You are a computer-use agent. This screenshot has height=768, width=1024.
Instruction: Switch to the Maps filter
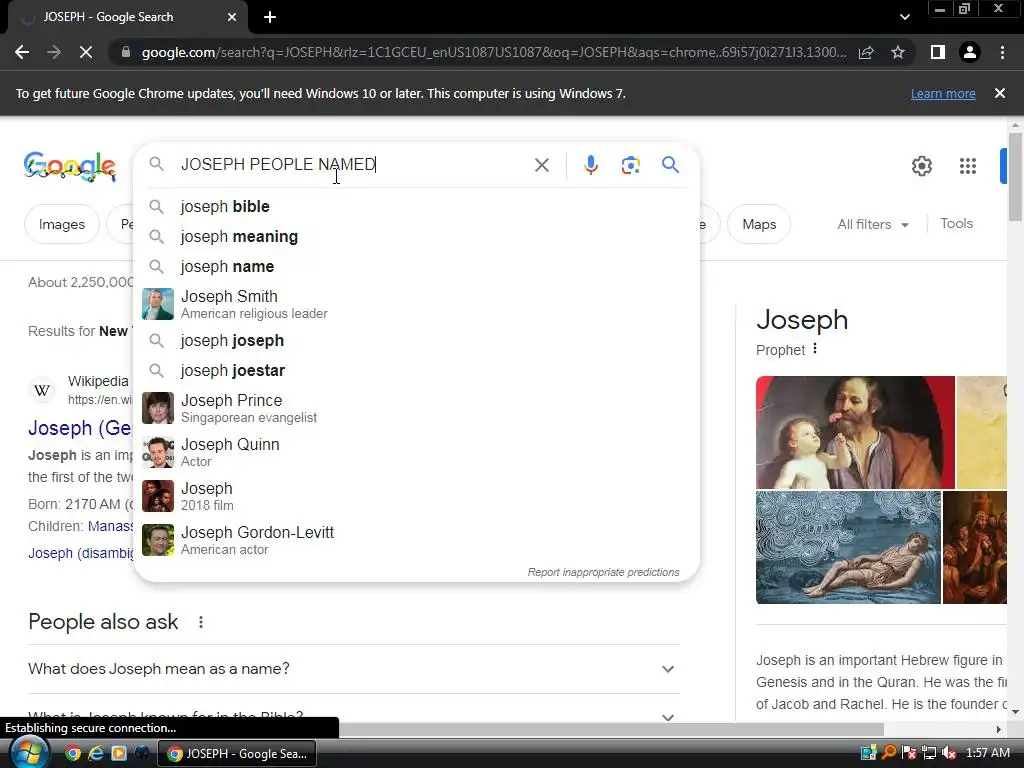[759, 224]
